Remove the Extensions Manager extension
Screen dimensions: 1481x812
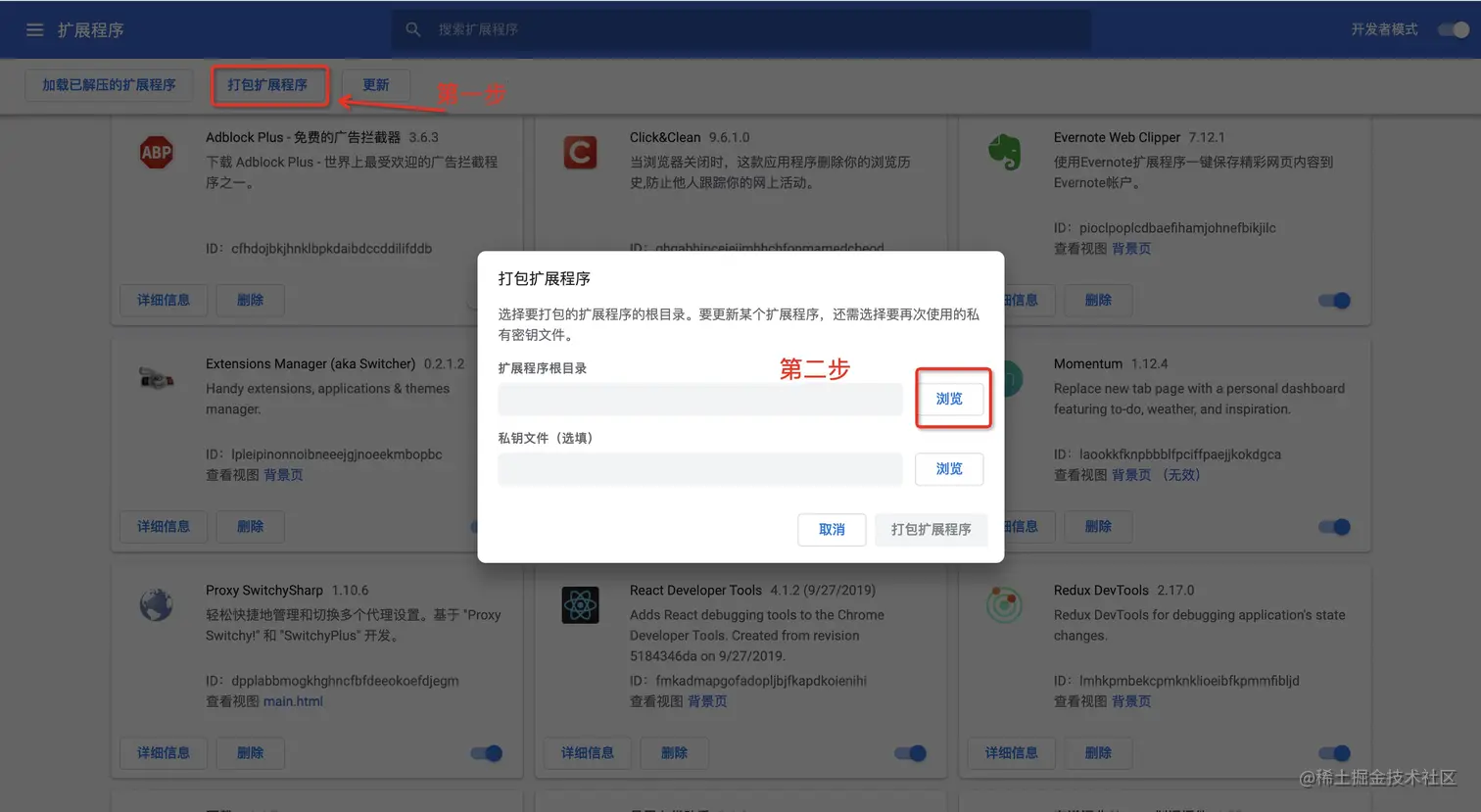pyautogui.click(x=250, y=526)
